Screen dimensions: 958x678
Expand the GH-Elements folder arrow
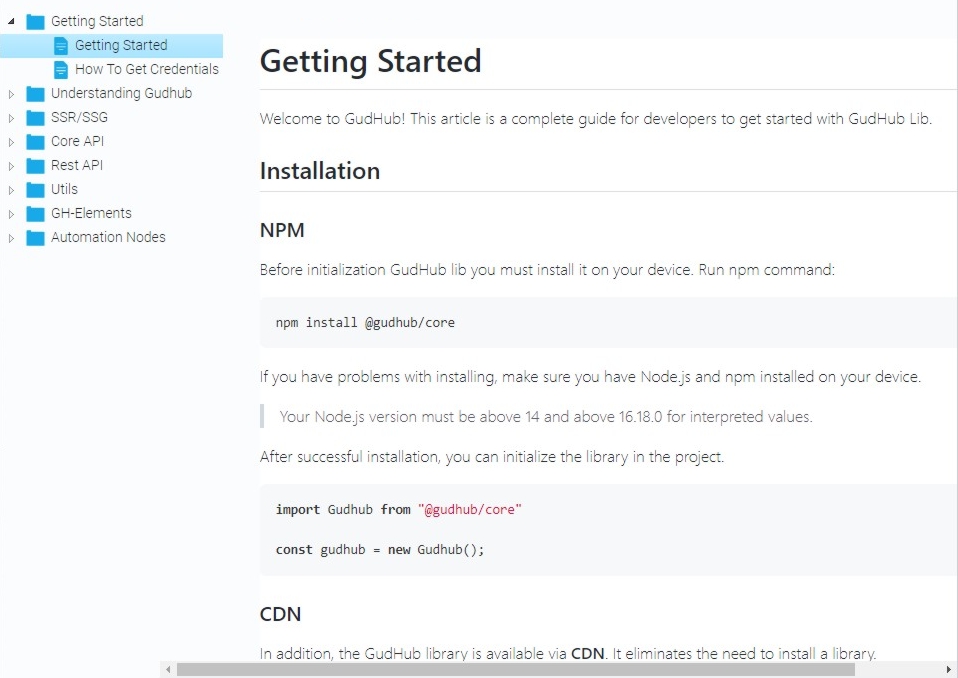click(x=11, y=214)
